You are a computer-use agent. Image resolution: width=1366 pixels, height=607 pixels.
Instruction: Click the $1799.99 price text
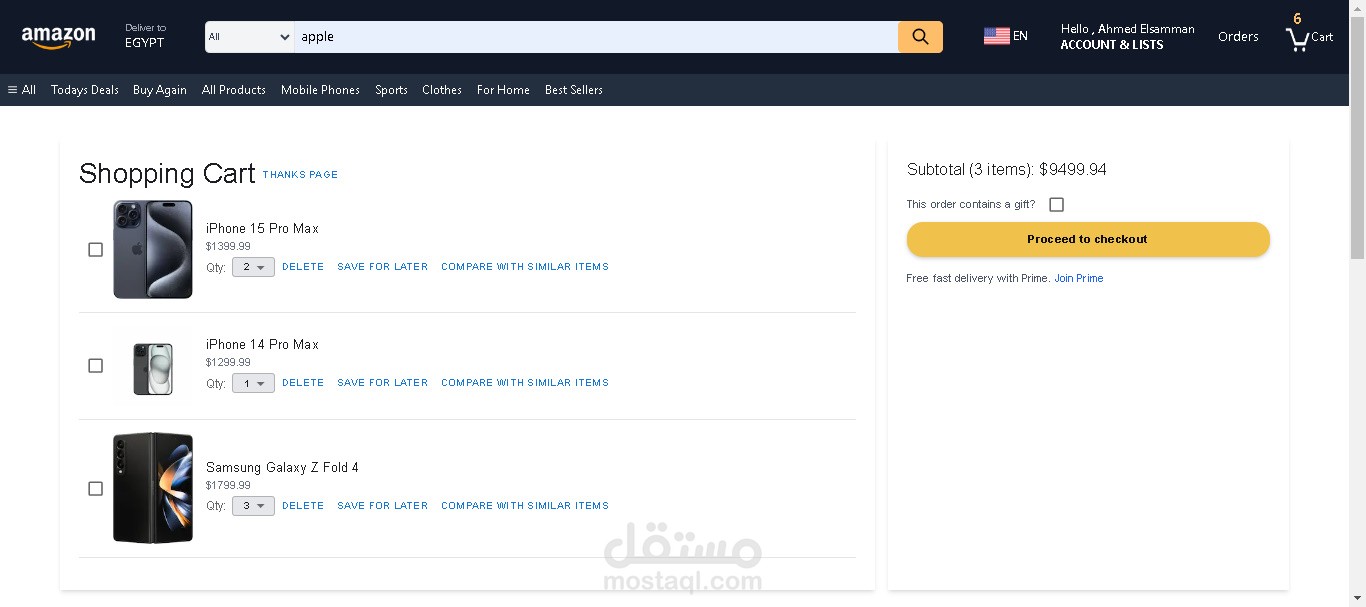click(228, 486)
